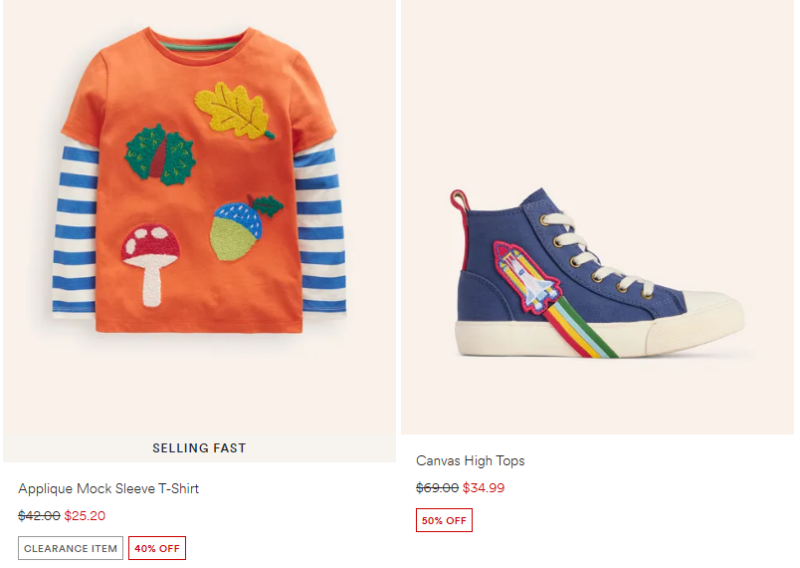The image size is (800, 568).
Task: Click the crossed-out $42.00 original price
Action: coord(39,515)
